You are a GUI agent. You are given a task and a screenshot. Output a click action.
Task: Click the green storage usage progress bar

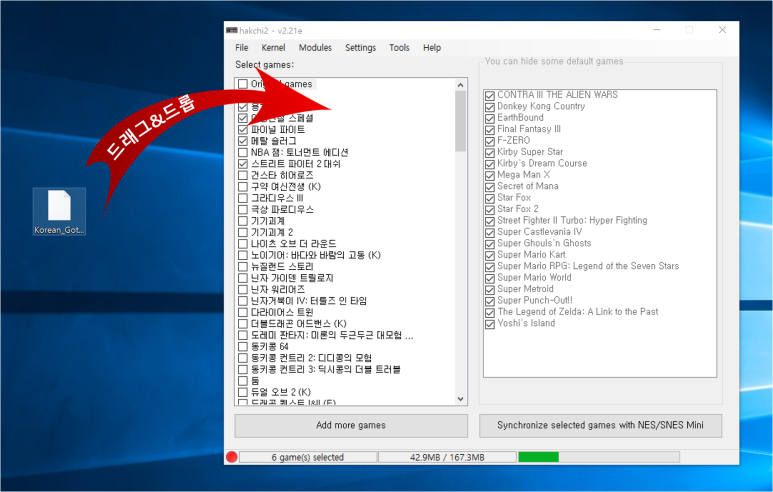[x=539, y=457]
